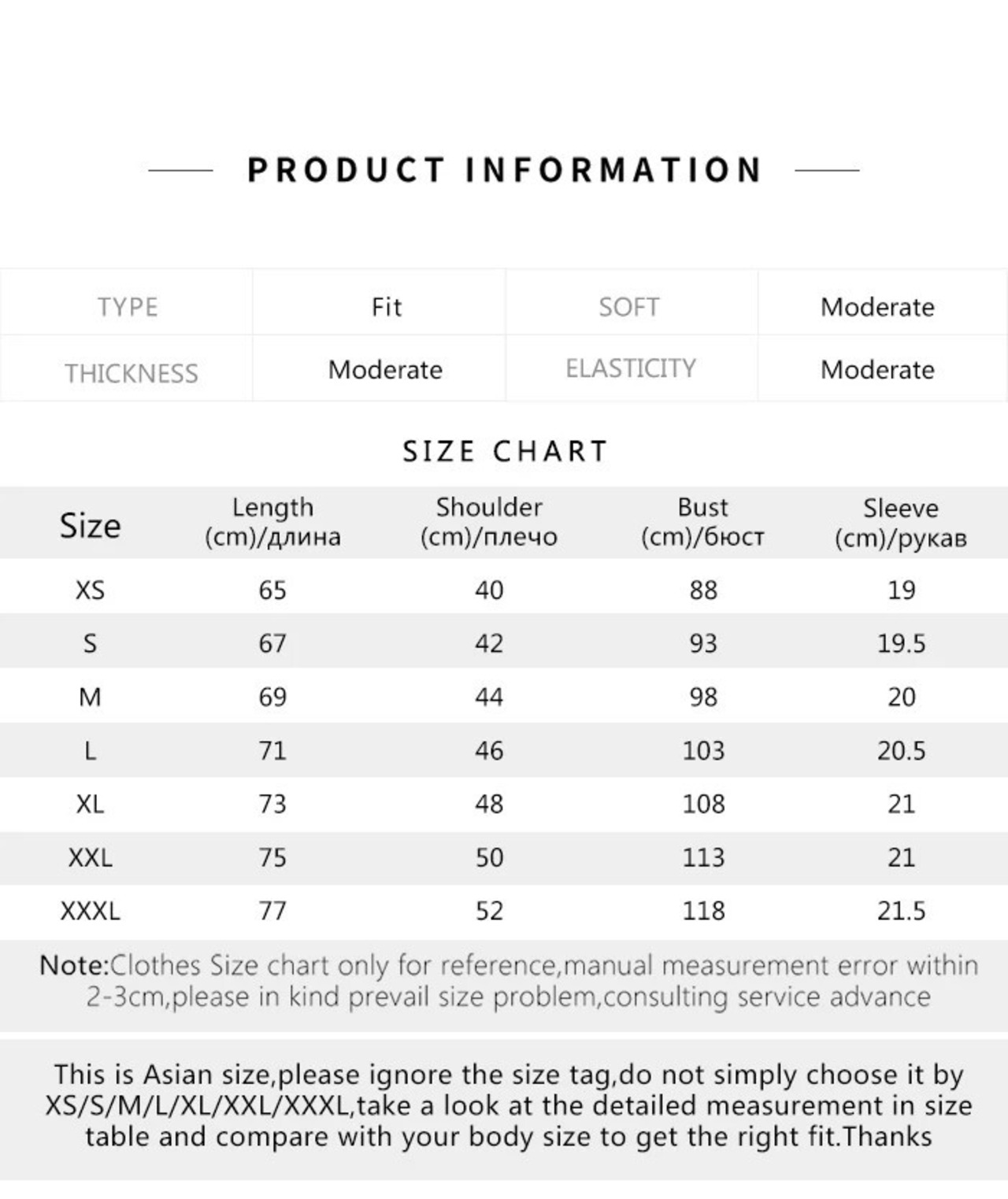1008x1199 pixels.
Task: Click the Sleeve (cm) column header
Action: pos(901,523)
